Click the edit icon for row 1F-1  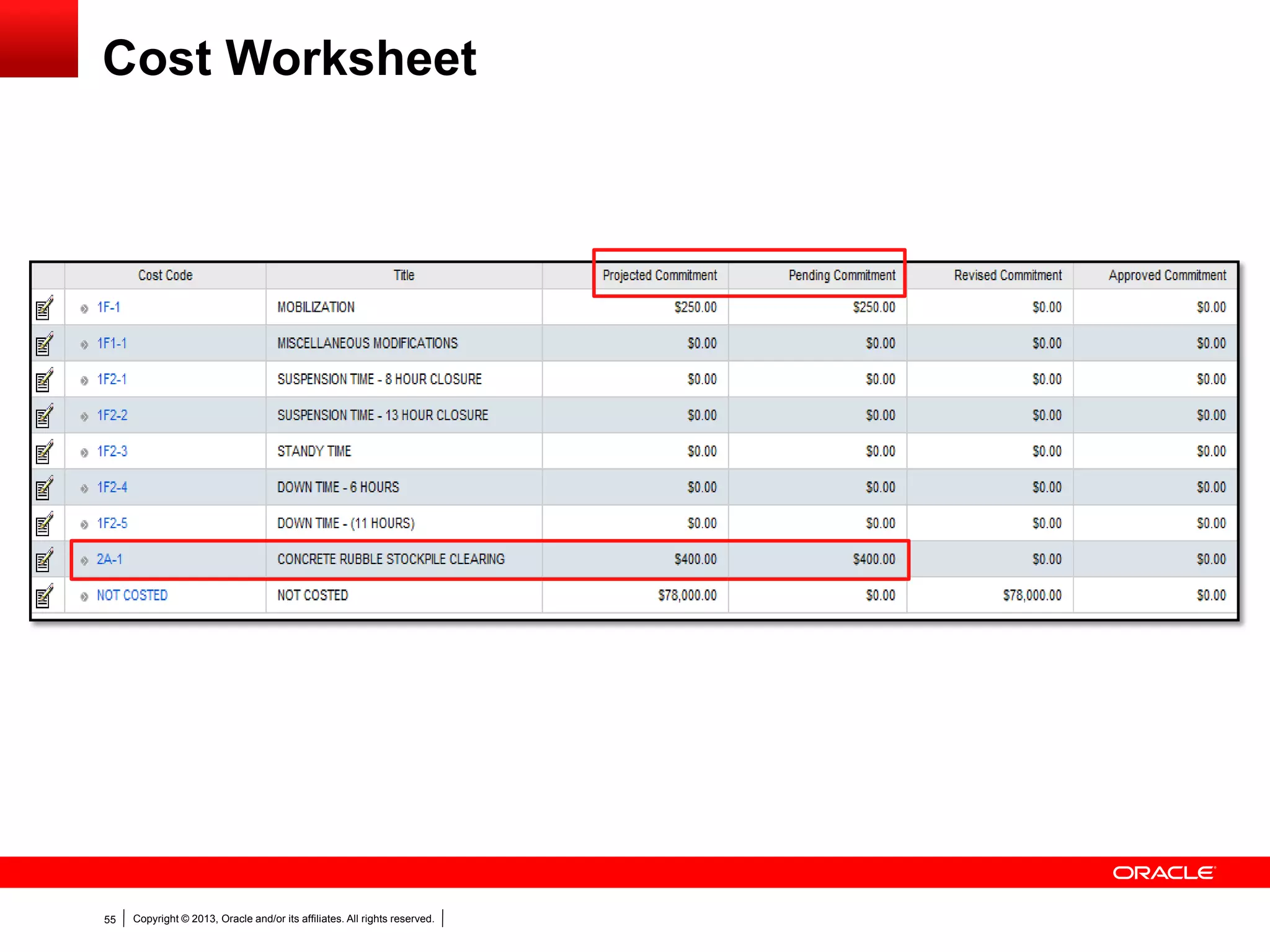(45, 307)
